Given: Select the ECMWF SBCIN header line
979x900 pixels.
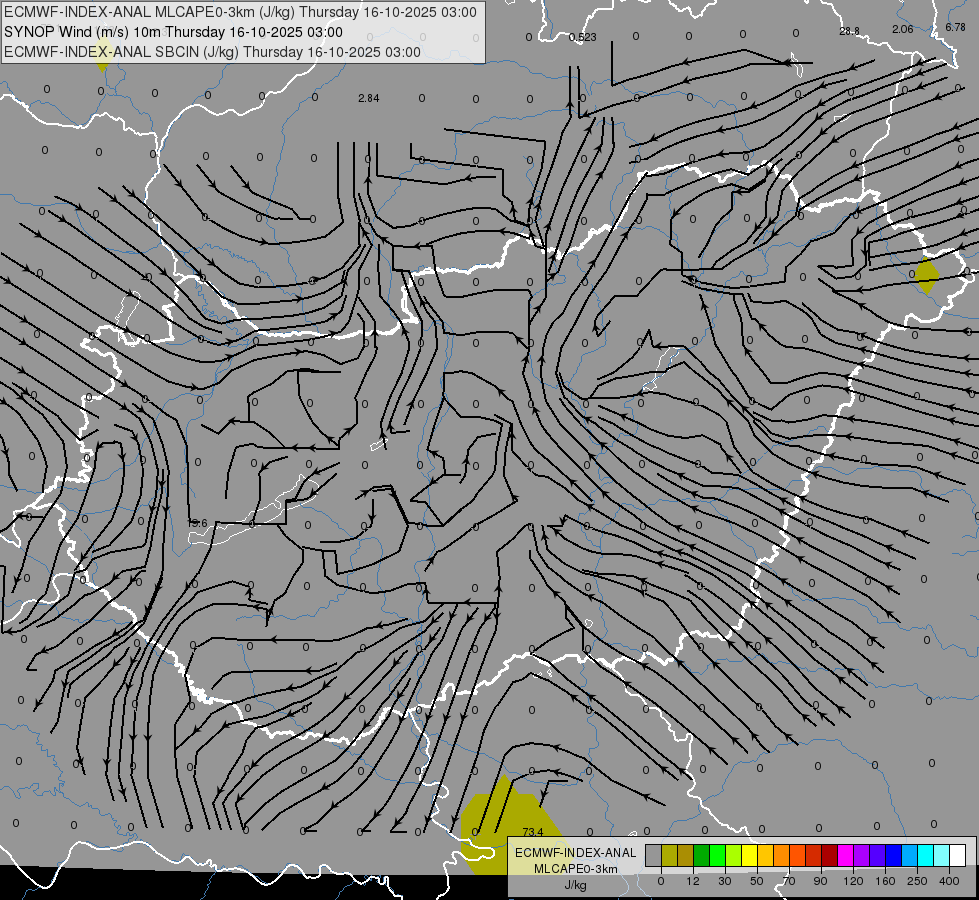Looking at the screenshot, I should [212, 52].
